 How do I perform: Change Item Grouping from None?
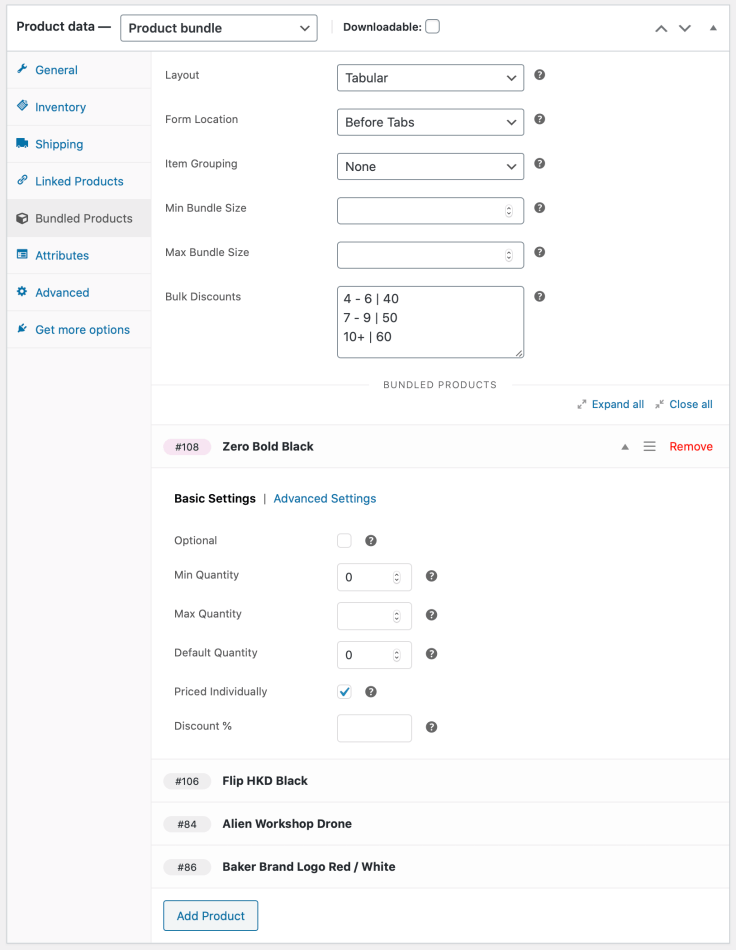point(430,166)
